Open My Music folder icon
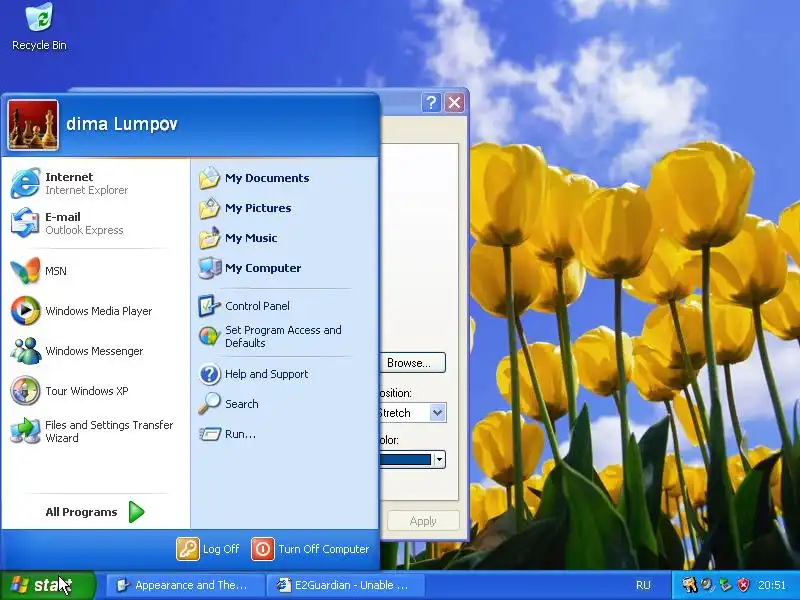Viewport: 800px width, 600px height. (209, 238)
